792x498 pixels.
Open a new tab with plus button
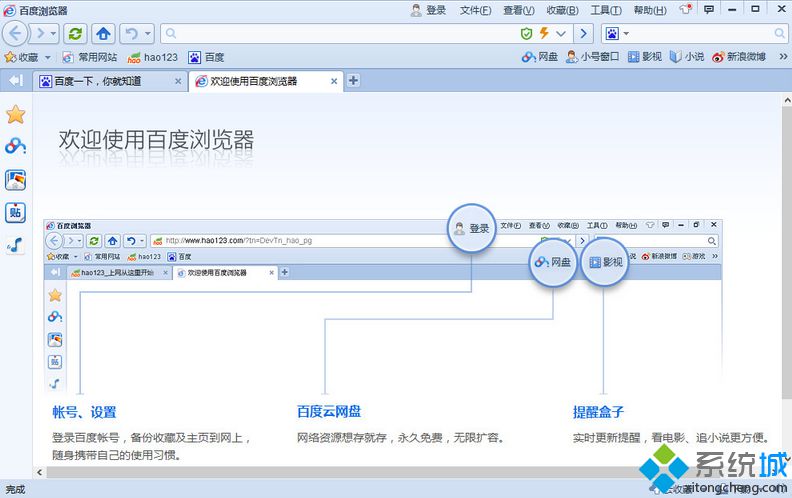tap(353, 81)
